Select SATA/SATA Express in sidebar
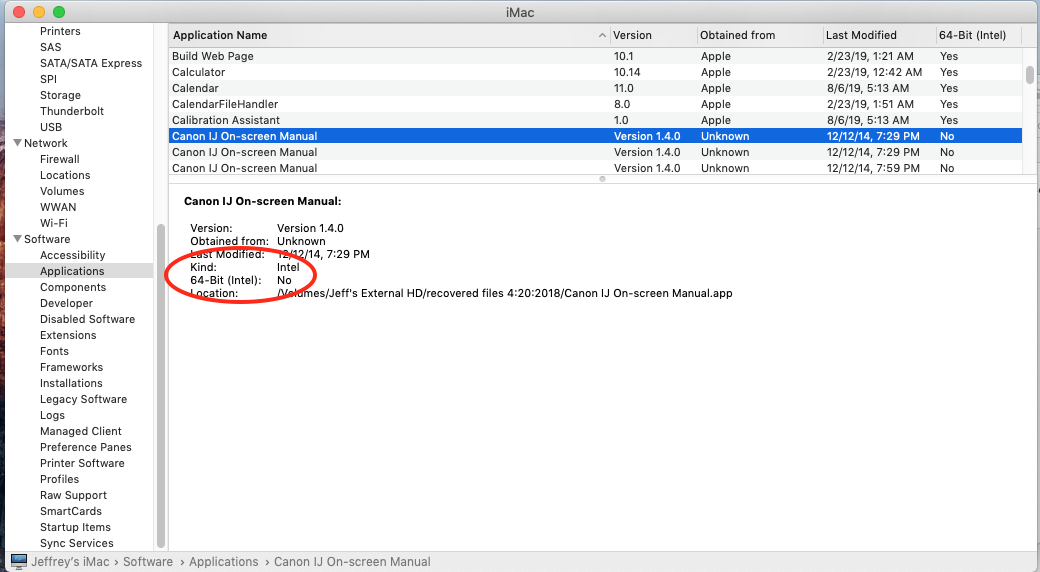The height and width of the screenshot is (572, 1040). 91,63
